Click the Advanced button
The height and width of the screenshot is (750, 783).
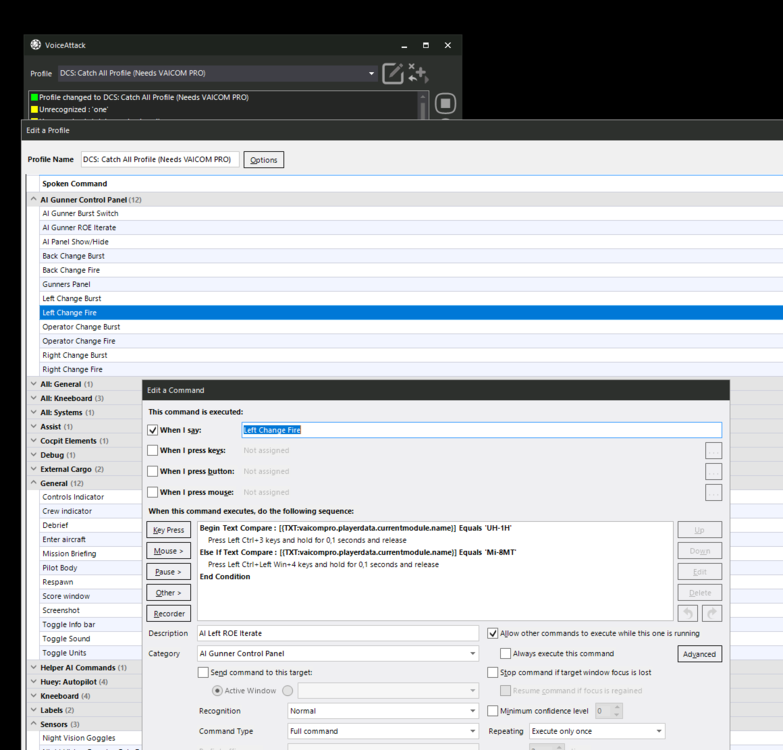pyautogui.click(x=700, y=654)
